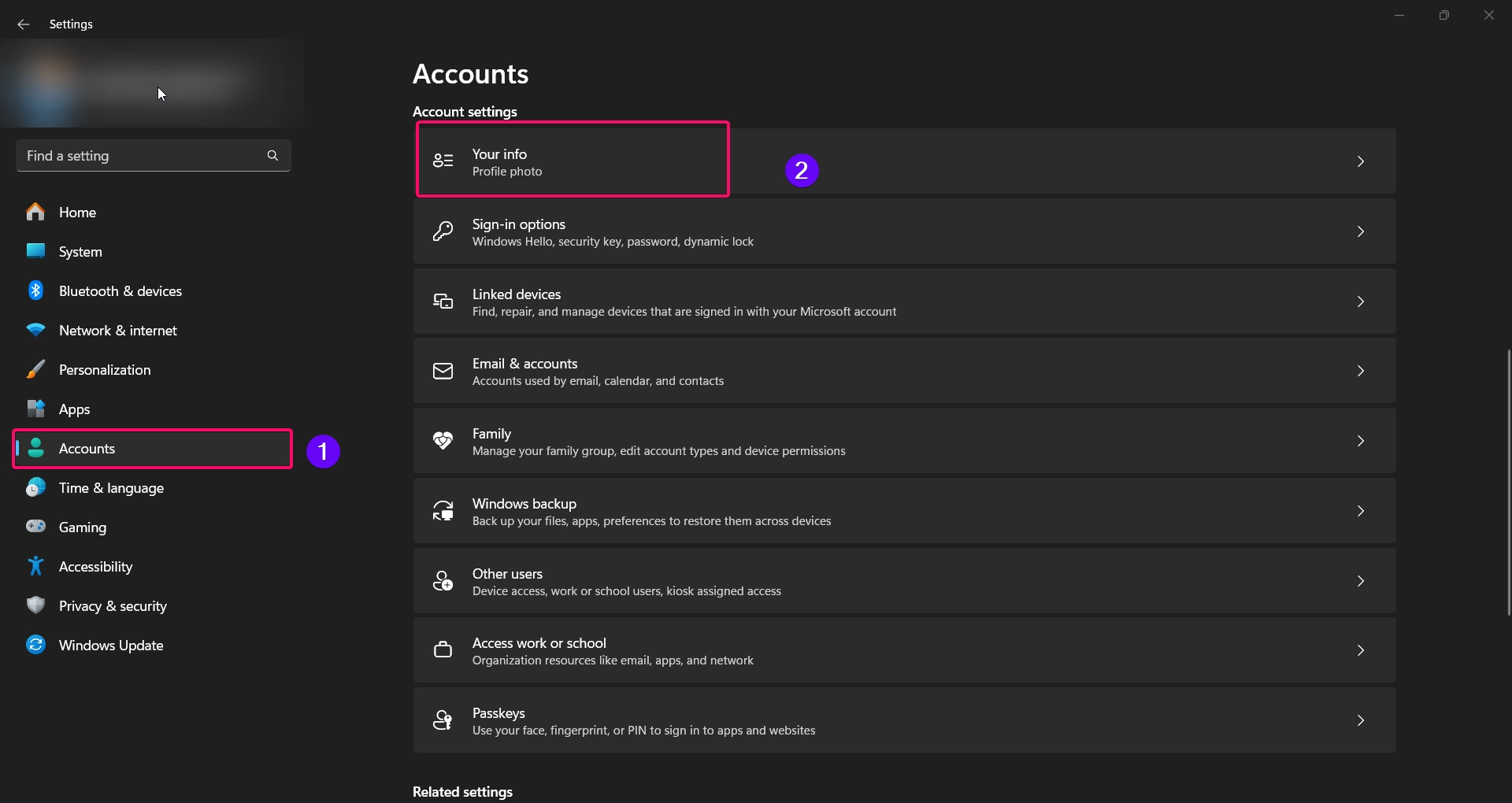
Task: Open Time & language
Action: pyautogui.click(x=154, y=487)
